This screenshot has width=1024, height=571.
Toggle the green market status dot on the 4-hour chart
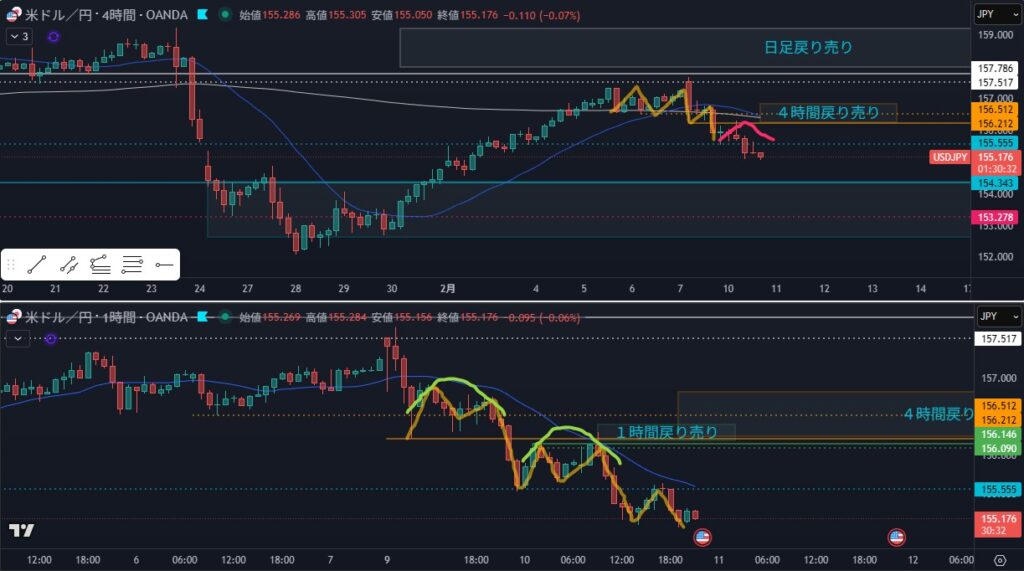click(222, 15)
